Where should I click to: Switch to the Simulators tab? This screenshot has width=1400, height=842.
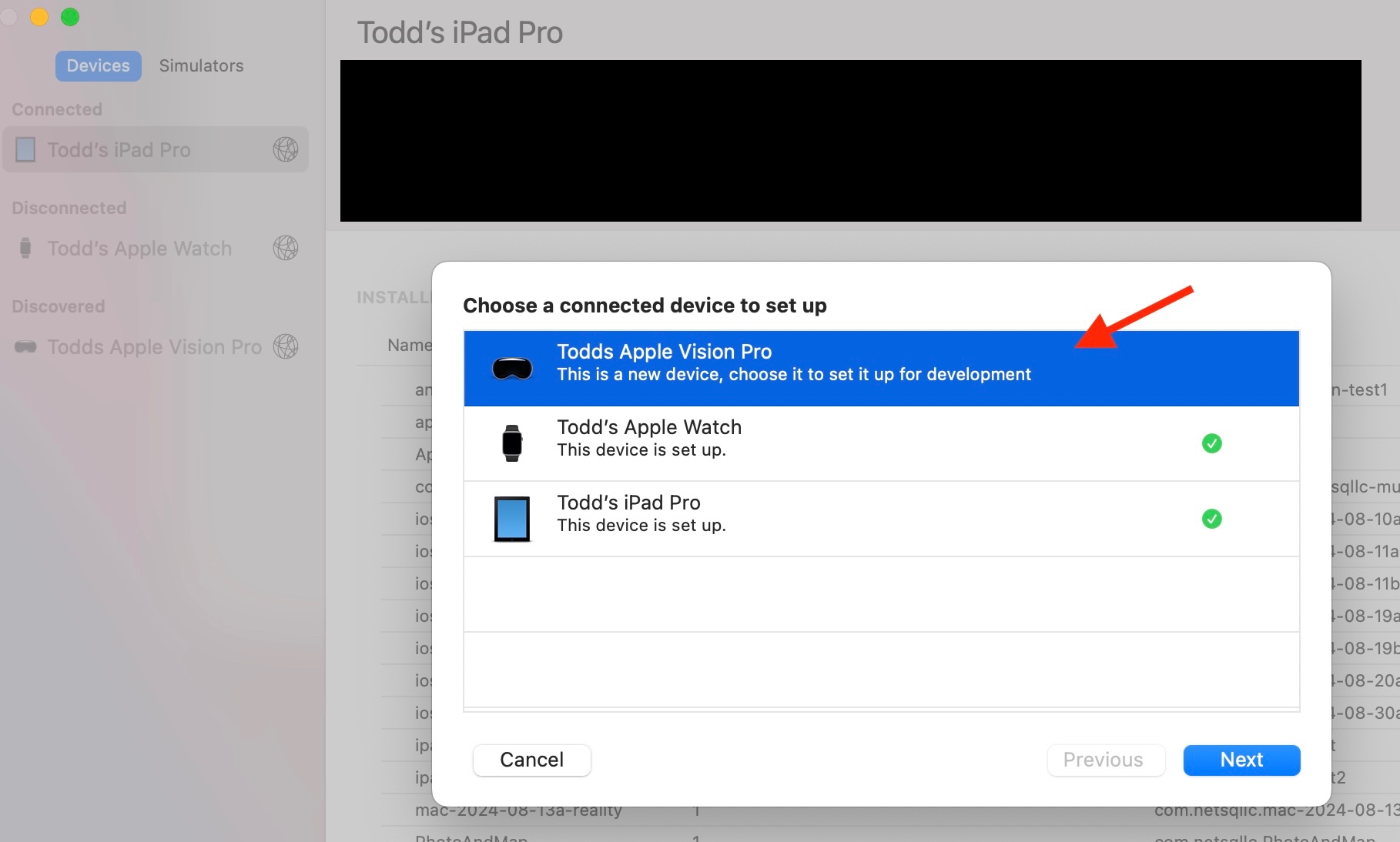pyautogui.click(x=201, y=66)
